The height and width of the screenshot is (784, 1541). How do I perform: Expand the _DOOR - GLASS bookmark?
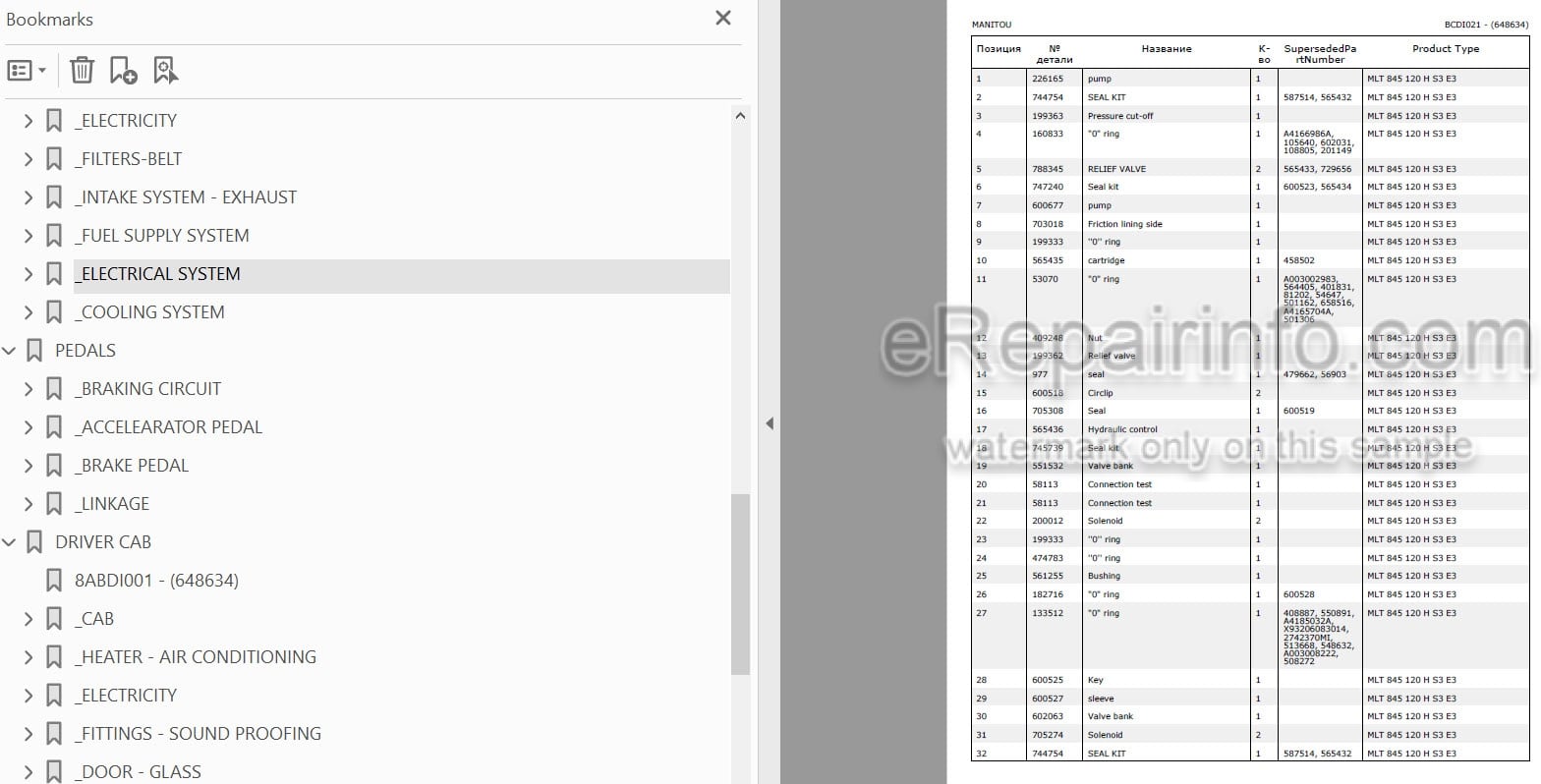tap(29, 772)
